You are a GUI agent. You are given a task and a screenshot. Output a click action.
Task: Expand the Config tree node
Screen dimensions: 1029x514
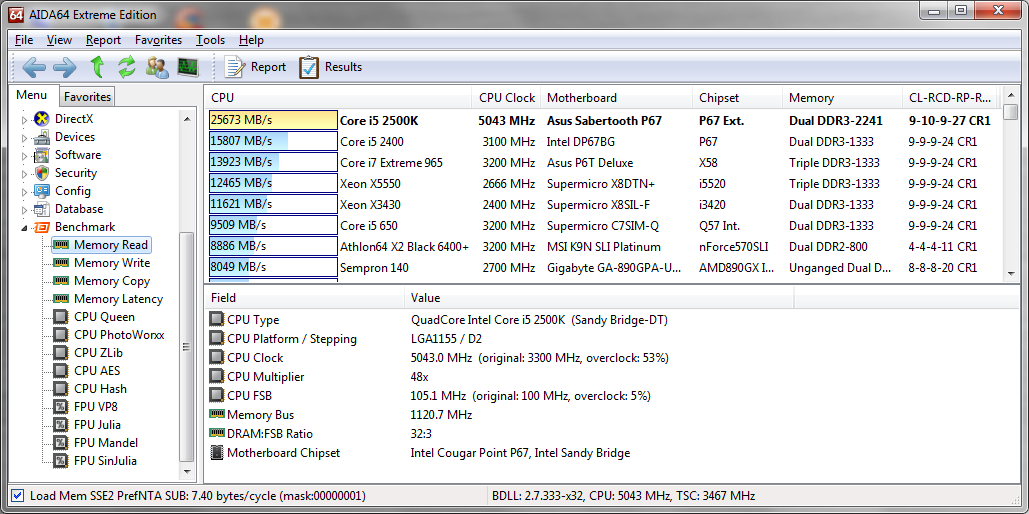pos(25,192)
